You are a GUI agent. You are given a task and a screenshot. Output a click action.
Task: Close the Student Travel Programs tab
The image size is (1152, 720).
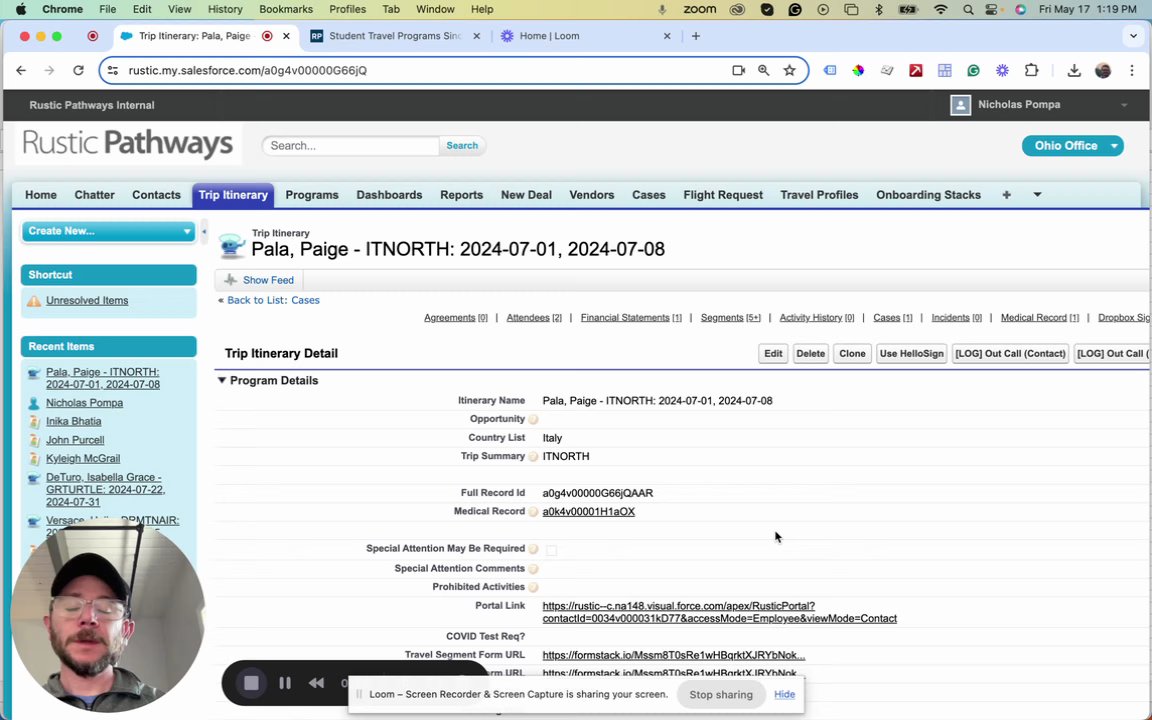point(476,36)
